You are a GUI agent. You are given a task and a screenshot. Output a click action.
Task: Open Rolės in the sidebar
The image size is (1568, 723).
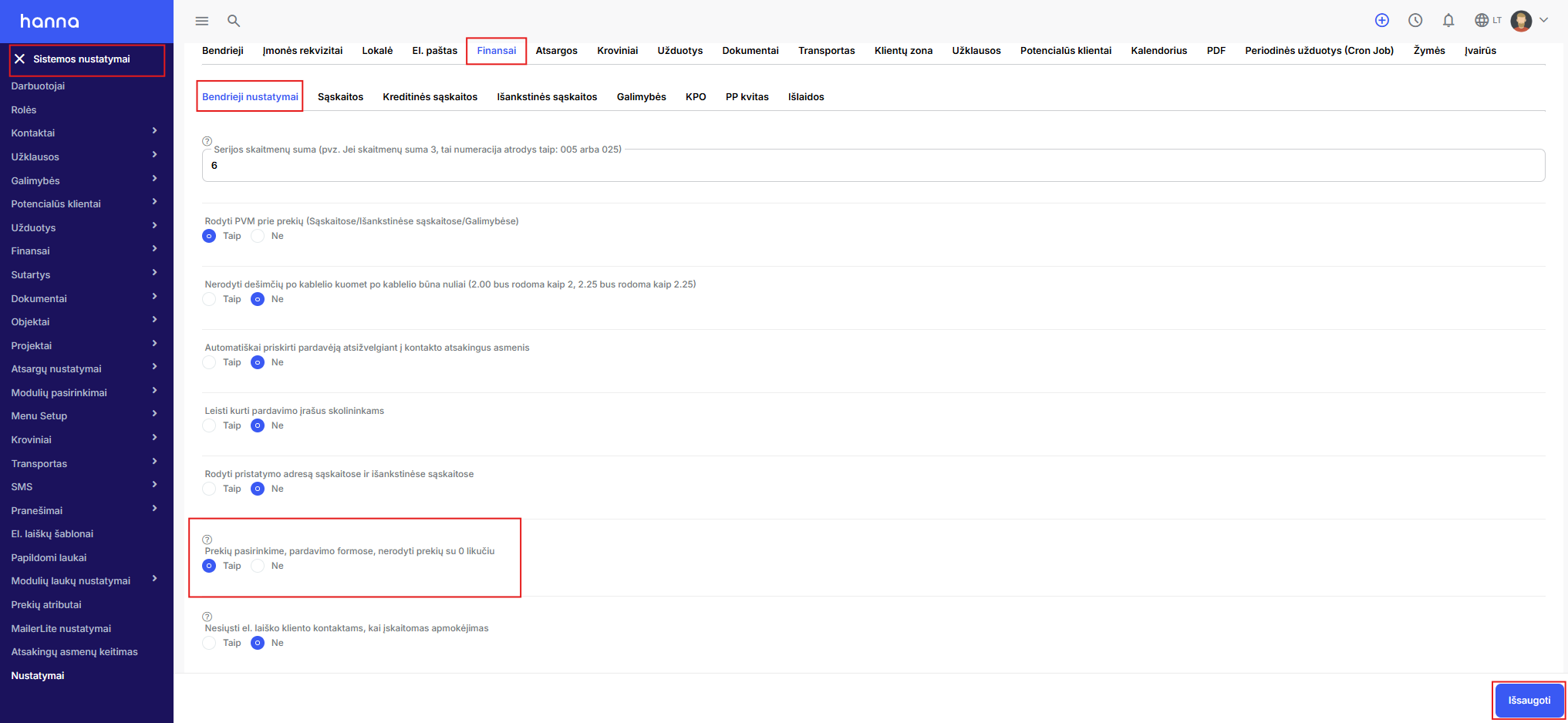(x=24, y=110)
